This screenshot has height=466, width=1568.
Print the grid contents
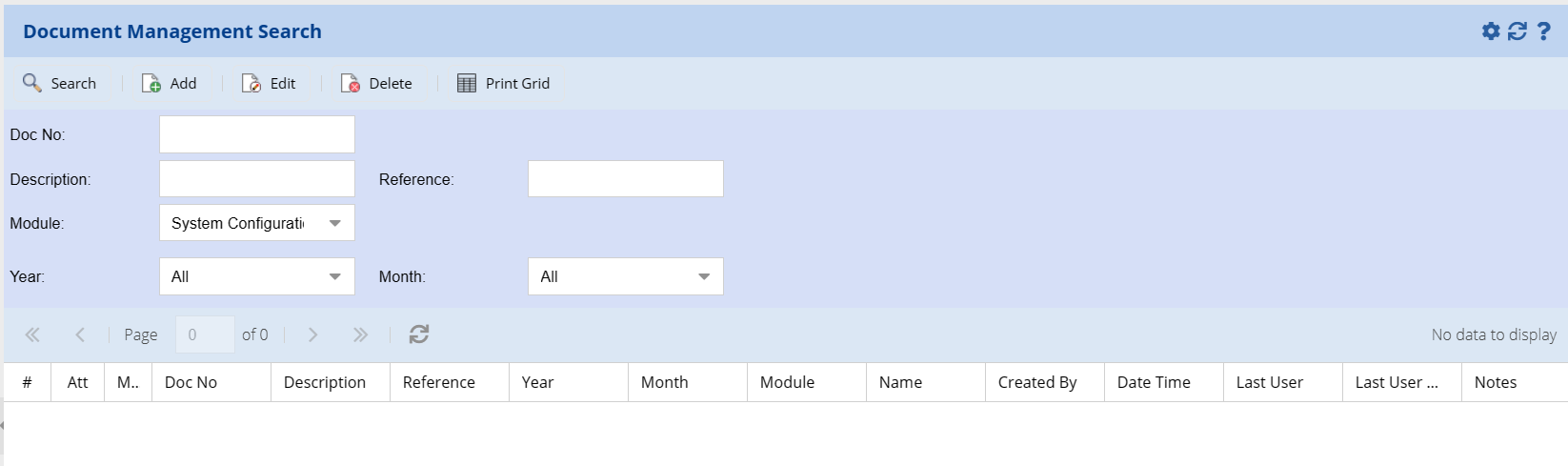click(x=504, y=84)
